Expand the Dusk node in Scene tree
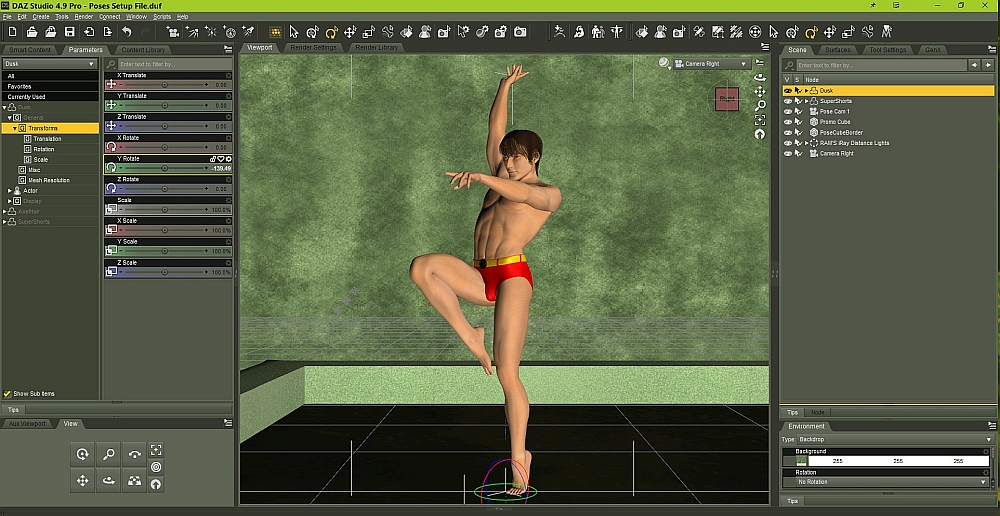 [806, 91]
